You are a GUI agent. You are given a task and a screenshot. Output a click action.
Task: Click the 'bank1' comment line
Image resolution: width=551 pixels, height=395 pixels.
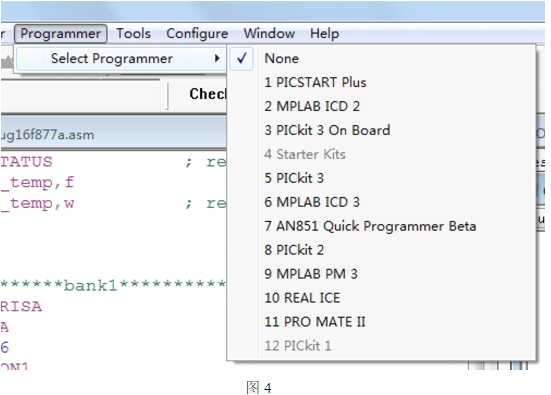pyautogui.click(x=112, y=285)
